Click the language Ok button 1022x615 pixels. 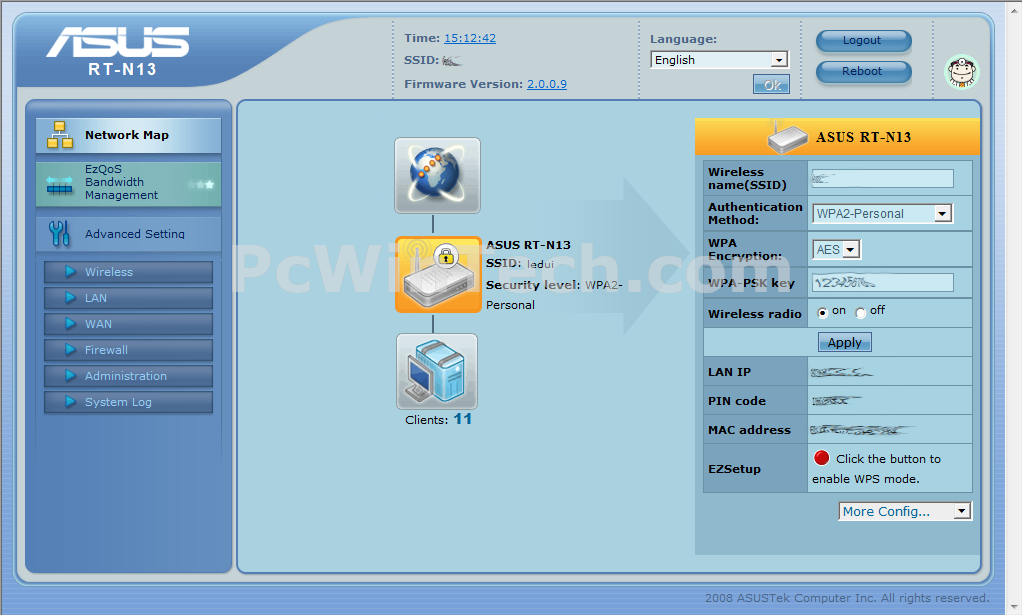[772, 85]
